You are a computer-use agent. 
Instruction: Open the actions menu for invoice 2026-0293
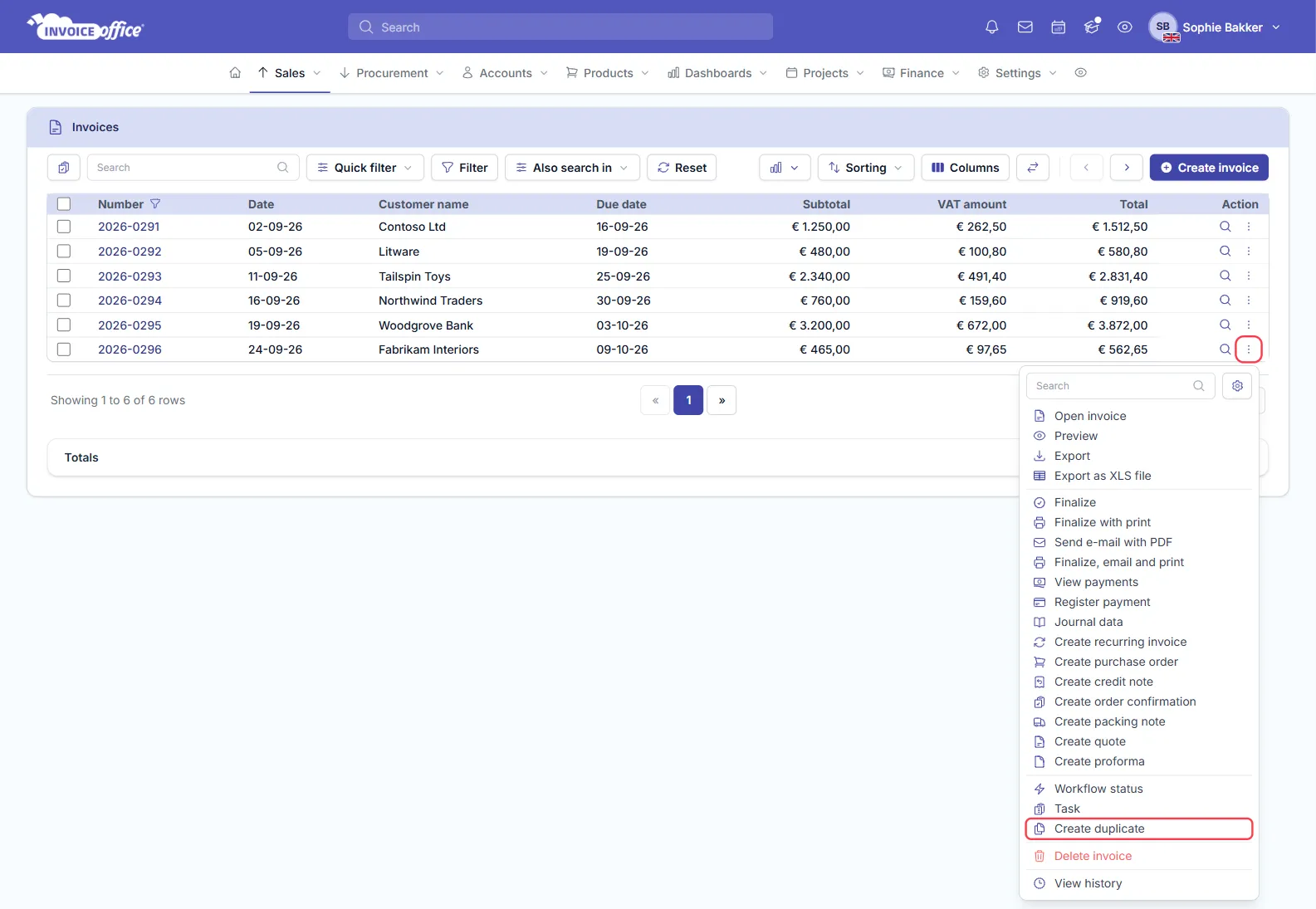tap(1249, 276)
